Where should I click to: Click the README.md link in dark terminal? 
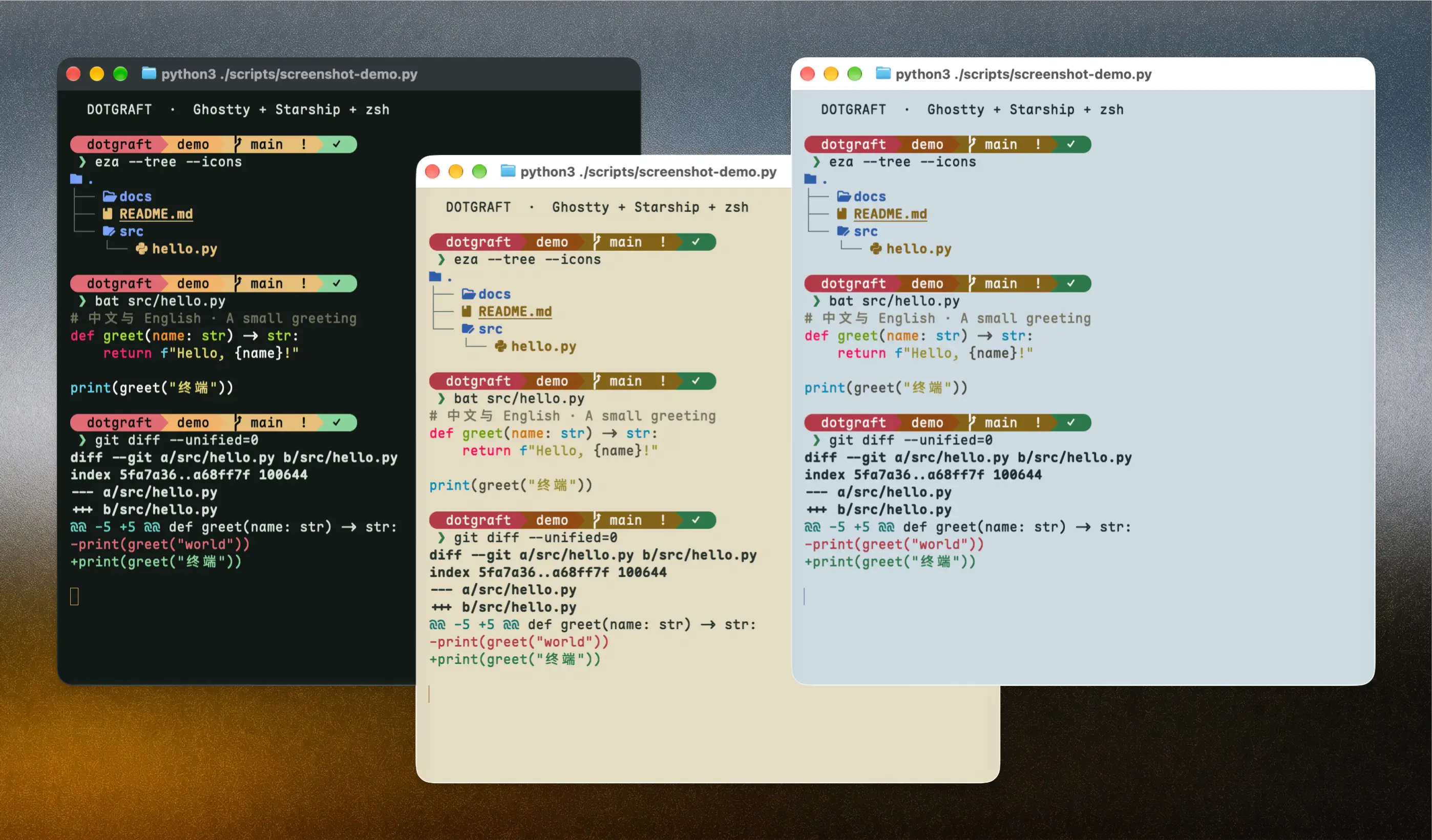[x=156, y=214]
